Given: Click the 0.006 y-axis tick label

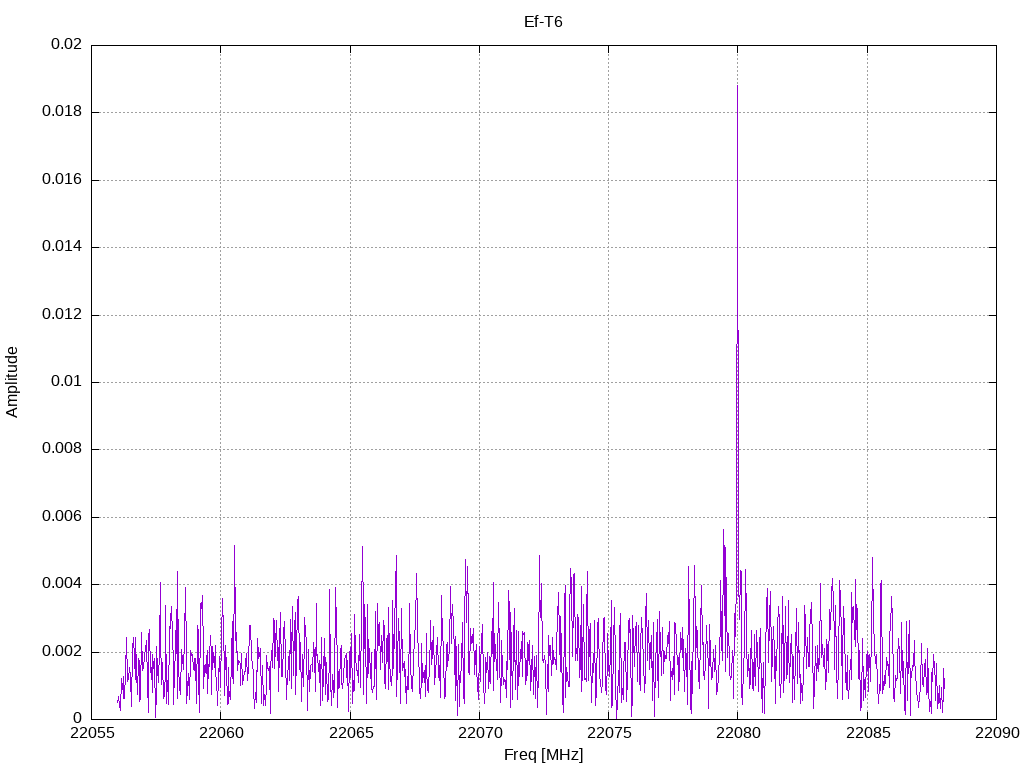Looking at the screenshot, I should pos(61,517).
